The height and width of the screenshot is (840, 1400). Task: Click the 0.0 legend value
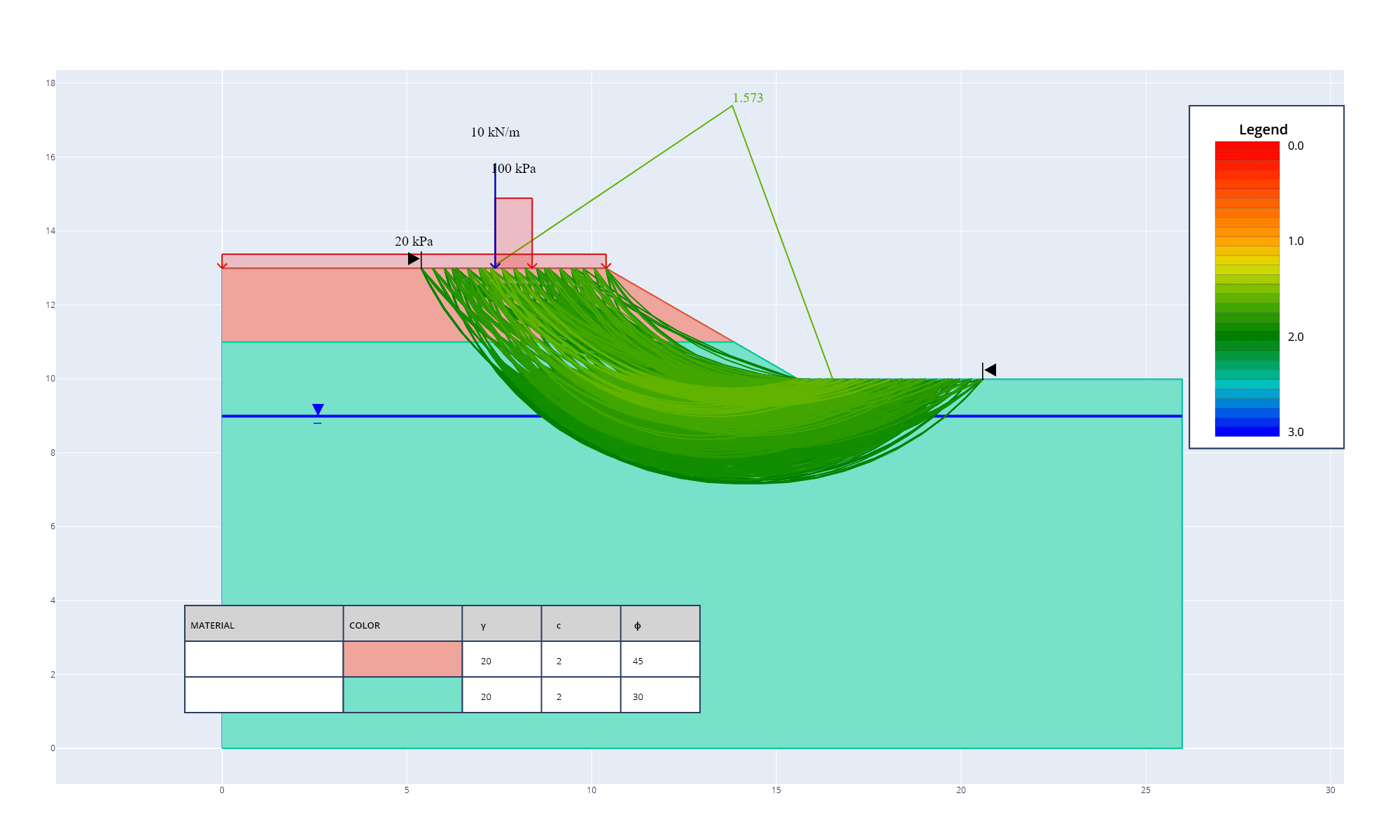pos(1296,146)
